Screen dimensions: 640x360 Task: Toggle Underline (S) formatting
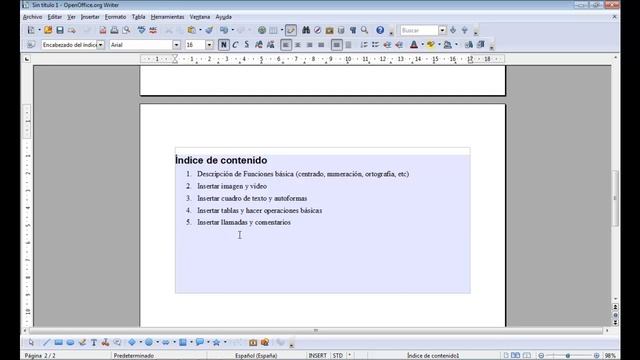pyautogui.click(x=247, y=45)
